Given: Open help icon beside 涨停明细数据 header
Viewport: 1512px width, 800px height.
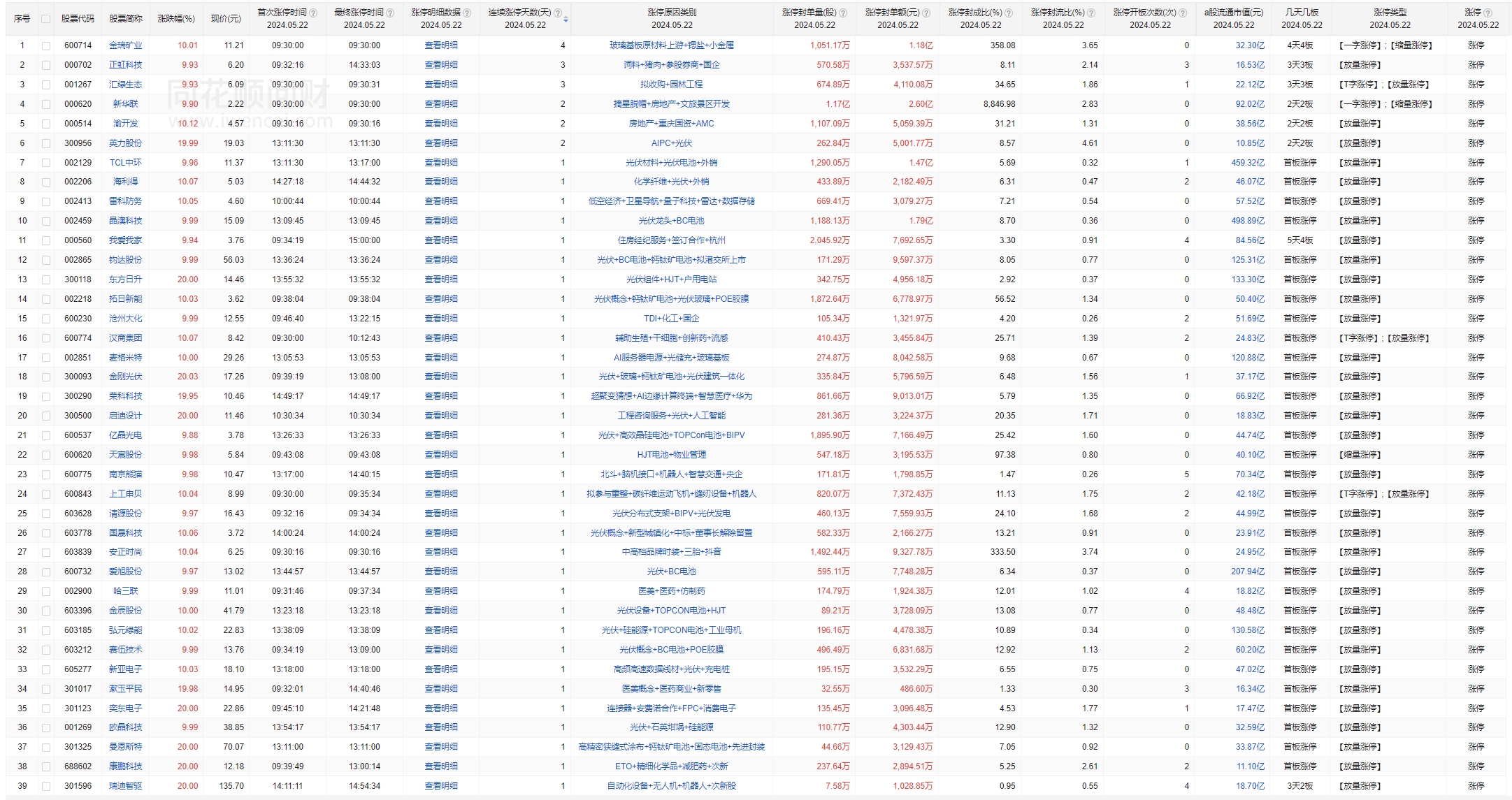Looking at the screenshot, I should tap(467, 13).
